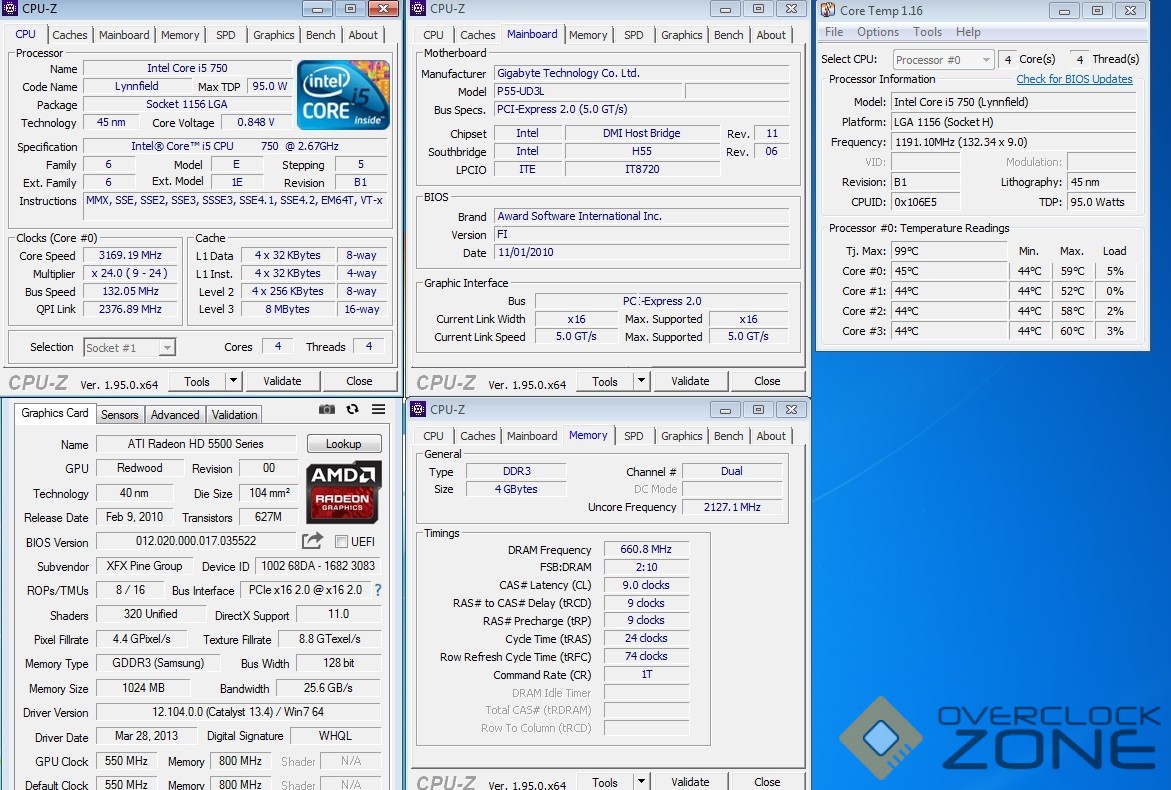1171x790 pixels.
Task: Open the Advanced tab in GPU-Z
Action: coord(175,415)
